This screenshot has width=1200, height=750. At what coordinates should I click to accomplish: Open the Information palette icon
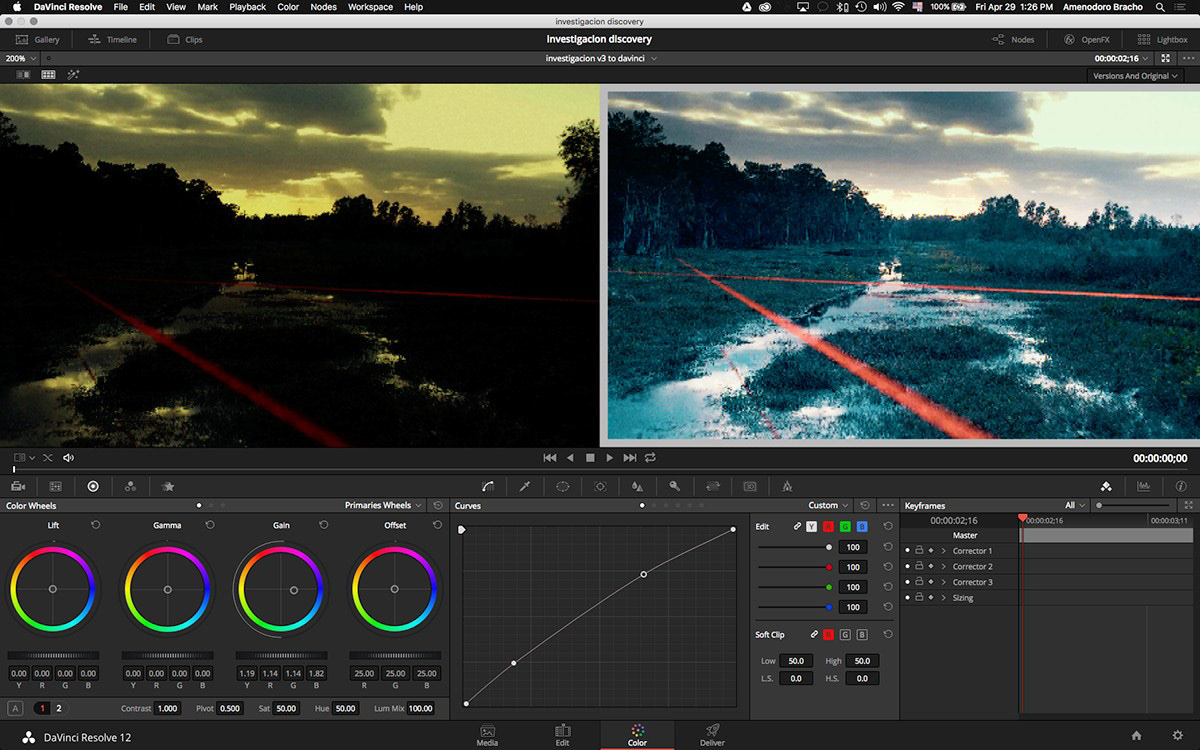pyautogui.click(x=1181, y=486)
